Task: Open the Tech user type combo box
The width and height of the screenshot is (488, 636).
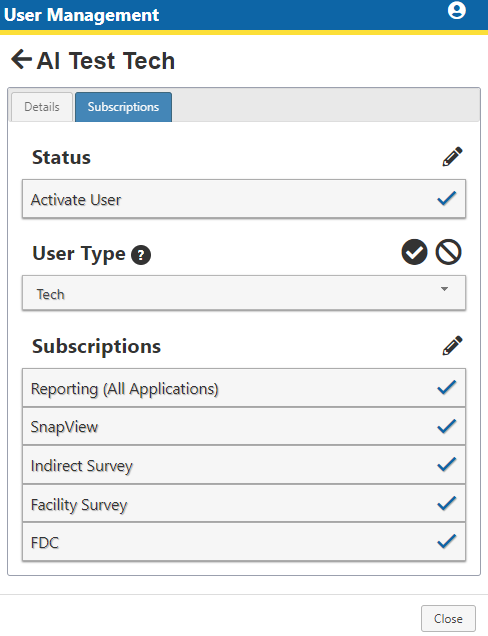Action: 244,293
